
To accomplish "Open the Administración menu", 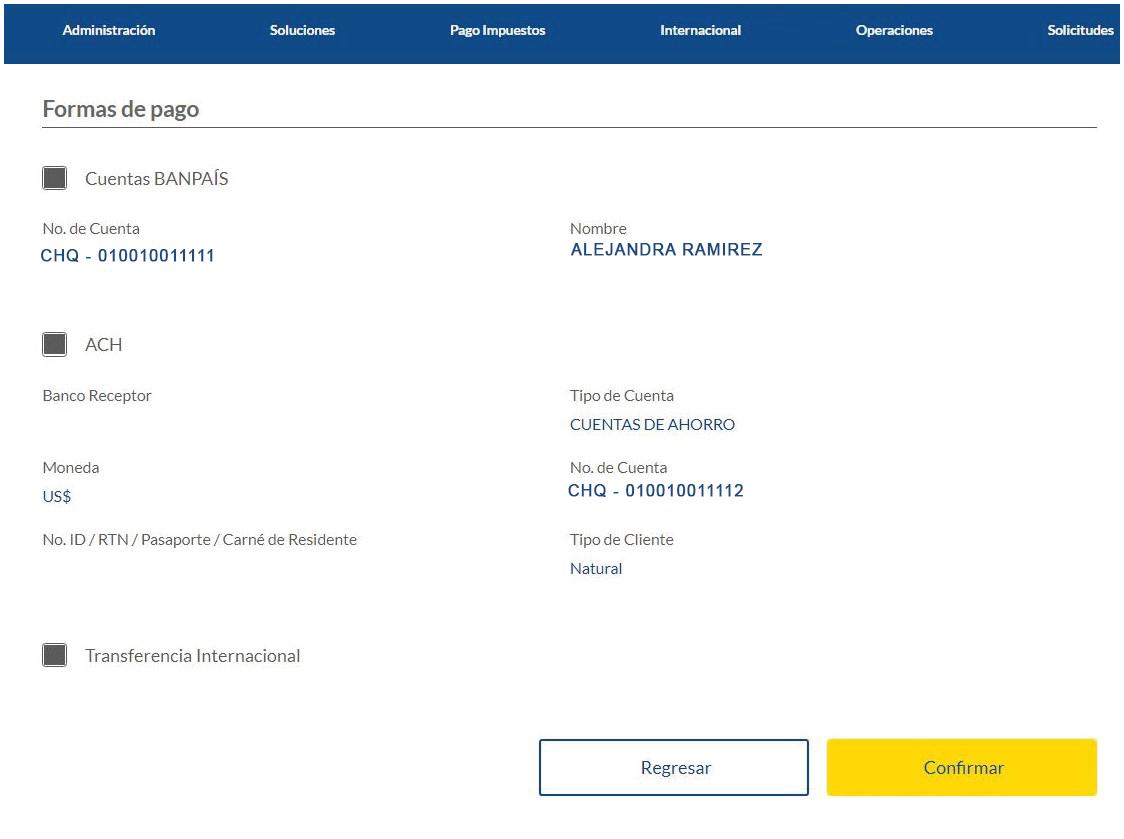I will [x=109, y=31].
